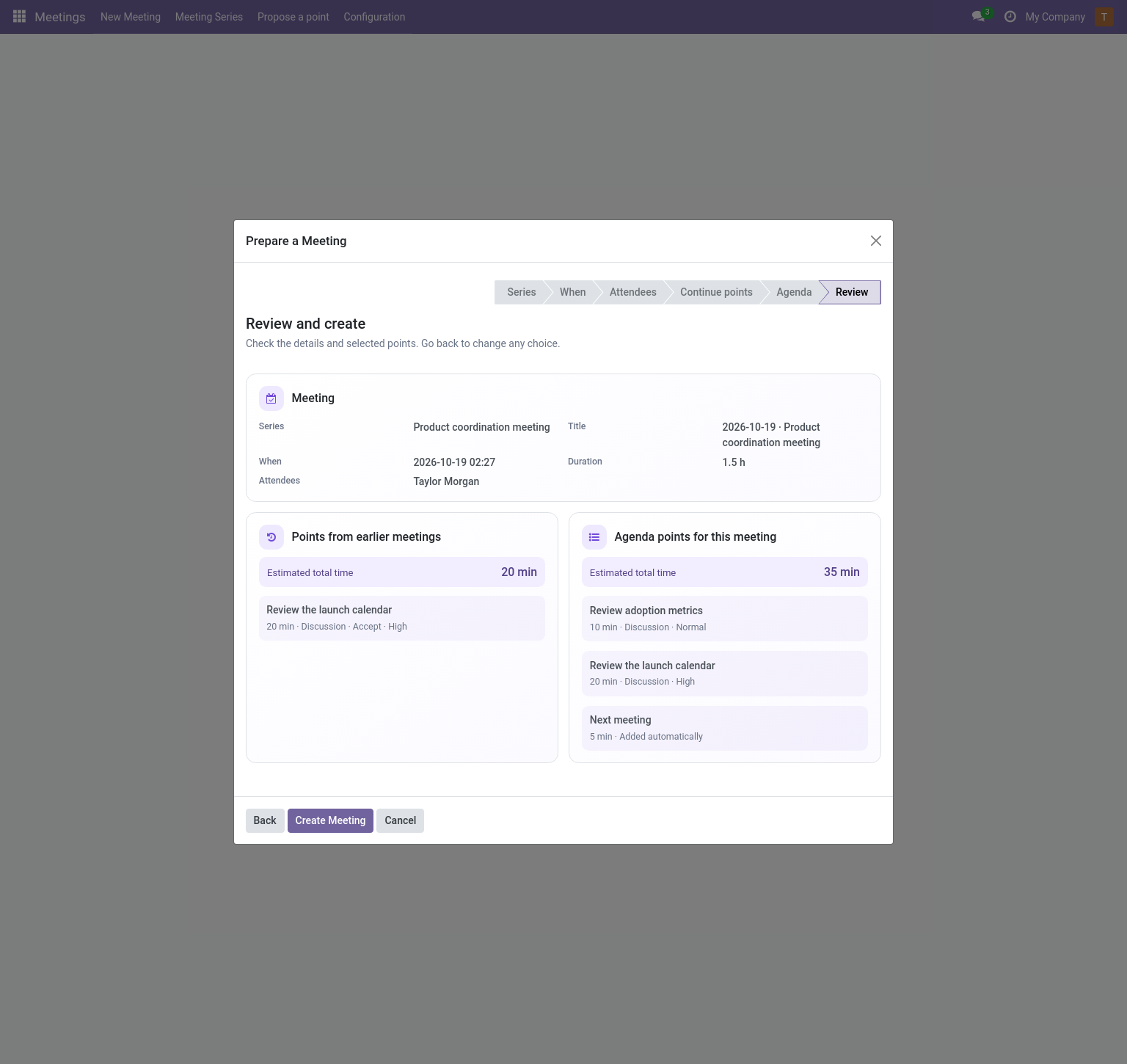
Task: Open the user avatar T menu
Action: coord(1104,16)
